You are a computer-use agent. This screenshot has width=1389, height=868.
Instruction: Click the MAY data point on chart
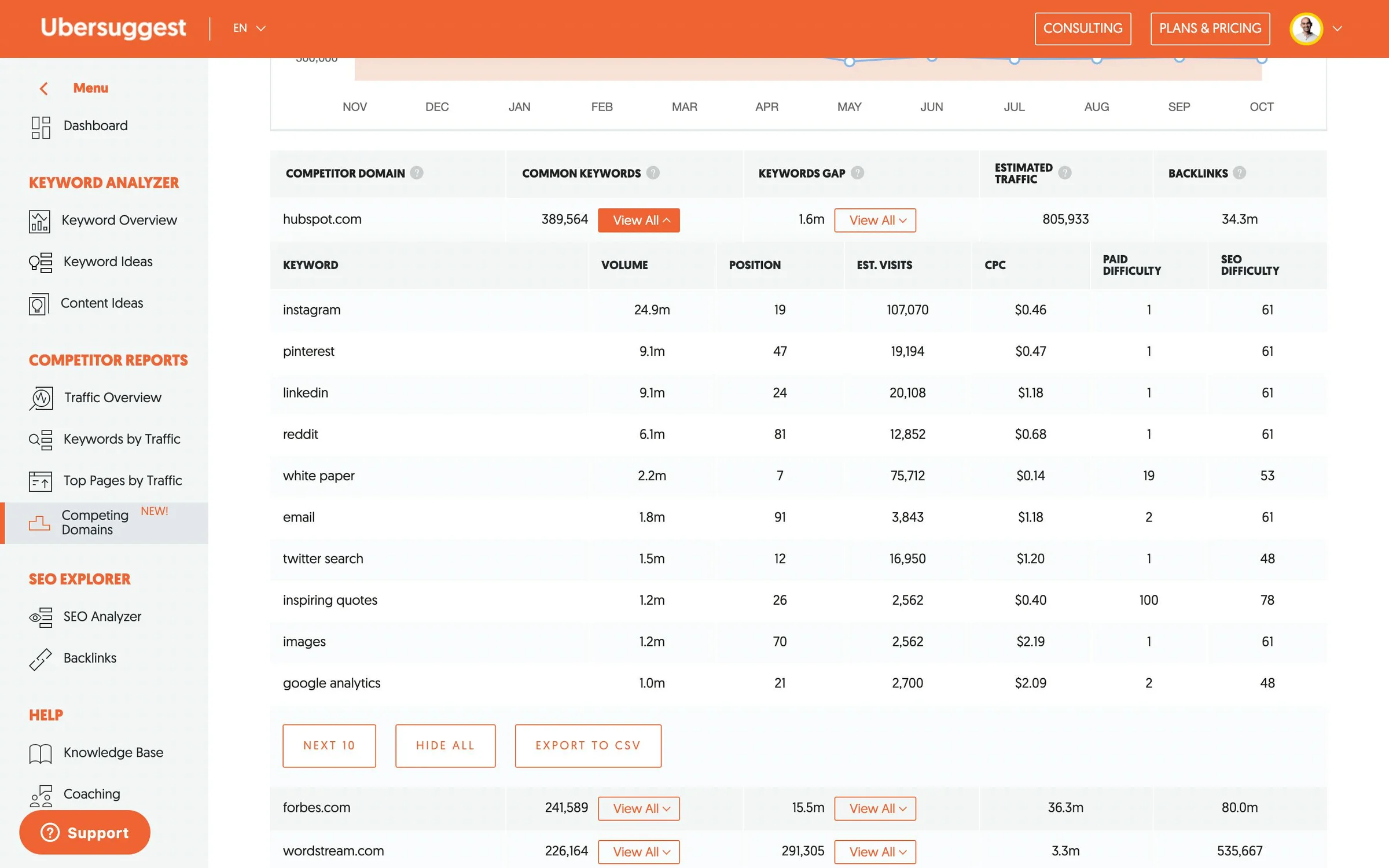(849, 61)
